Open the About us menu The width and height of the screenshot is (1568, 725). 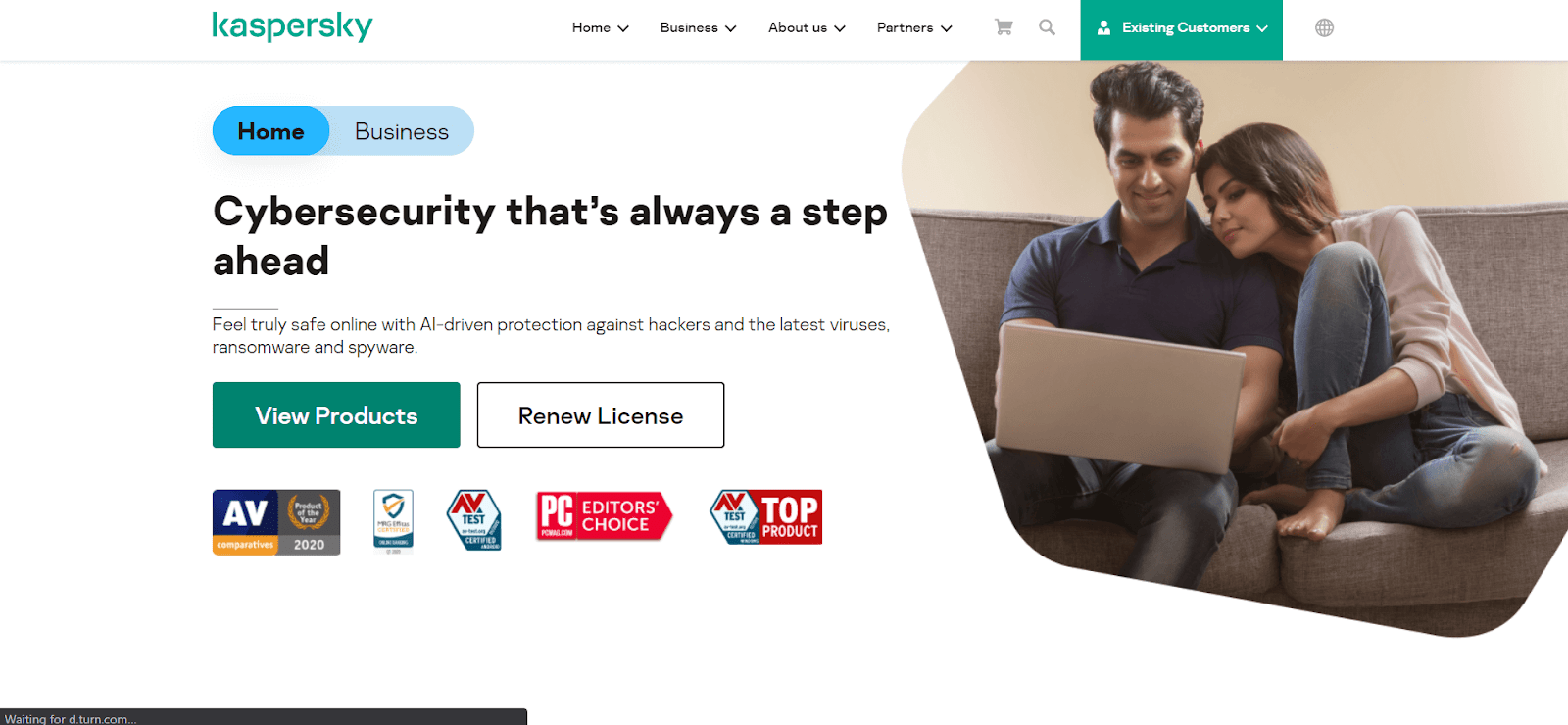[x=807, y=27]
